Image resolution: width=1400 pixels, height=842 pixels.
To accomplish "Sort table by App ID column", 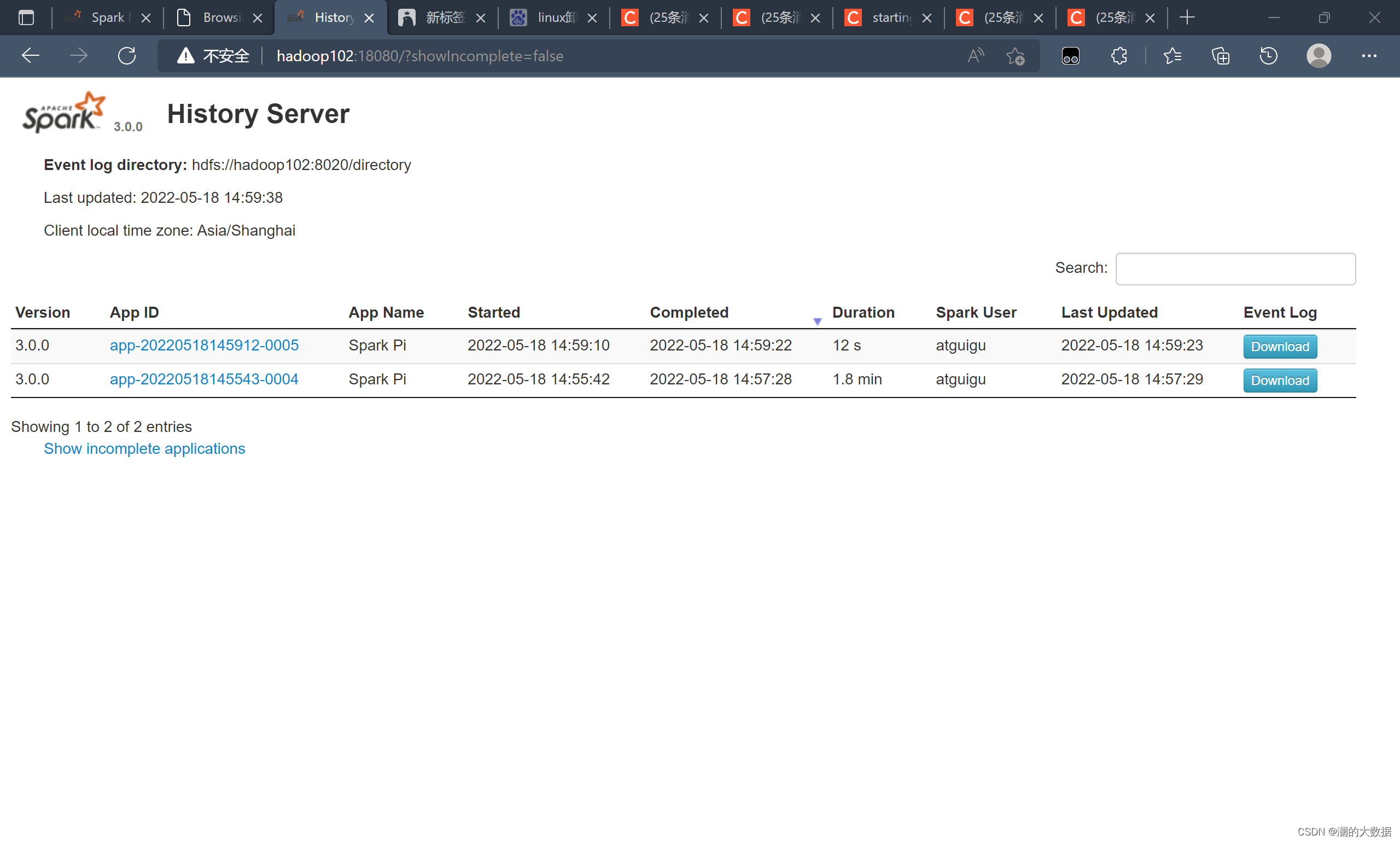I will [134, 313].
